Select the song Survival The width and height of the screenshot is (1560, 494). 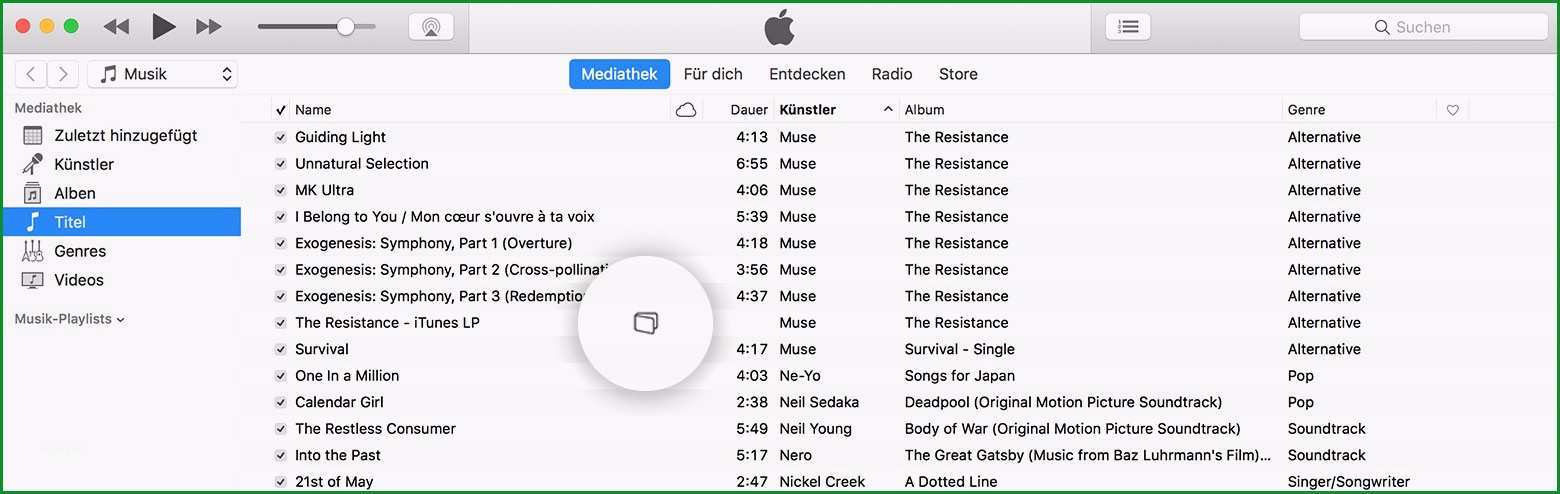tap(322, 349)
